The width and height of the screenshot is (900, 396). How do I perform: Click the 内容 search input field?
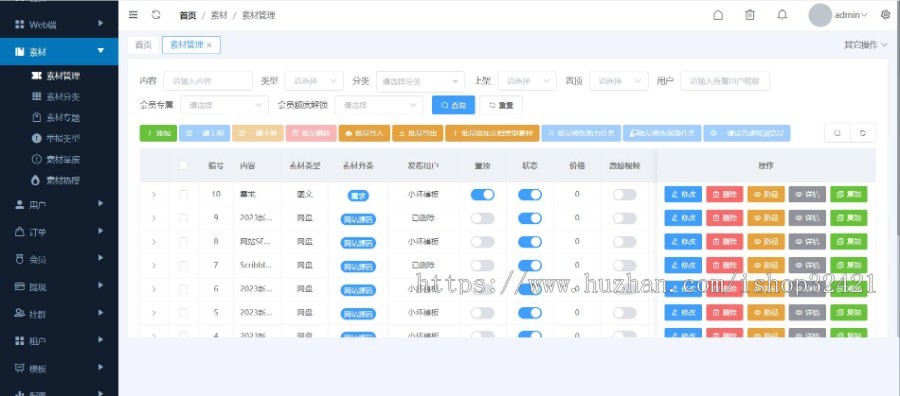click(x=208, y=81)
